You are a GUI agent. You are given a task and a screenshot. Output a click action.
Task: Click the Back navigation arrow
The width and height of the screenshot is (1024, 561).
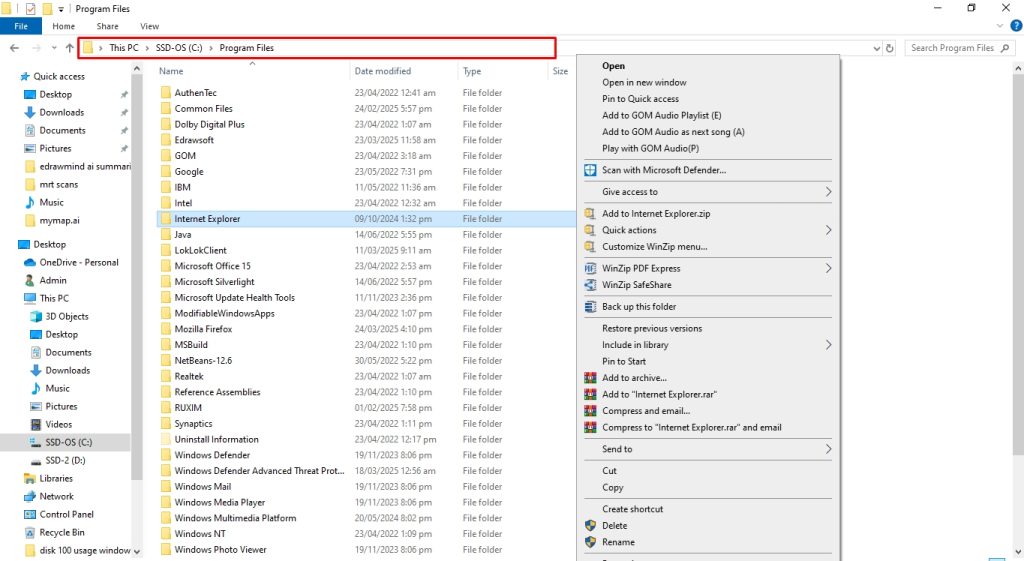(14, 48)
